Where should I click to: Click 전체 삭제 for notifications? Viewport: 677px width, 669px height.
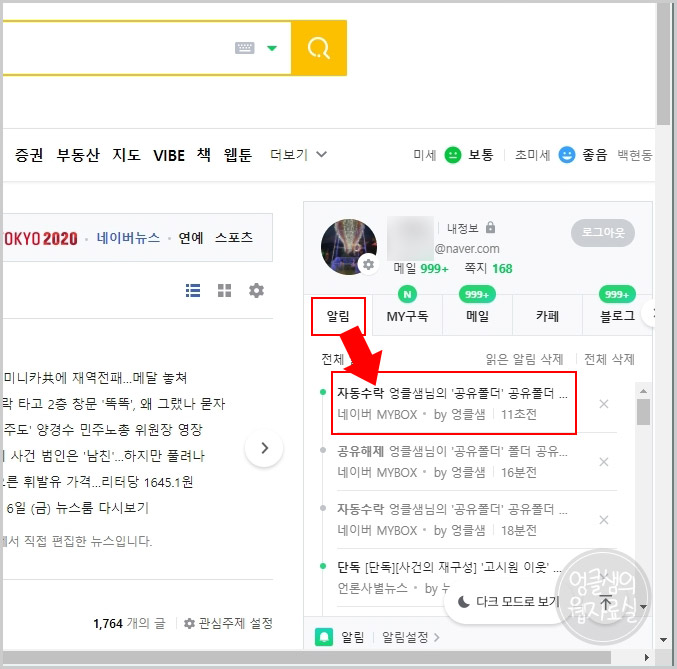(x=609, y=359)
